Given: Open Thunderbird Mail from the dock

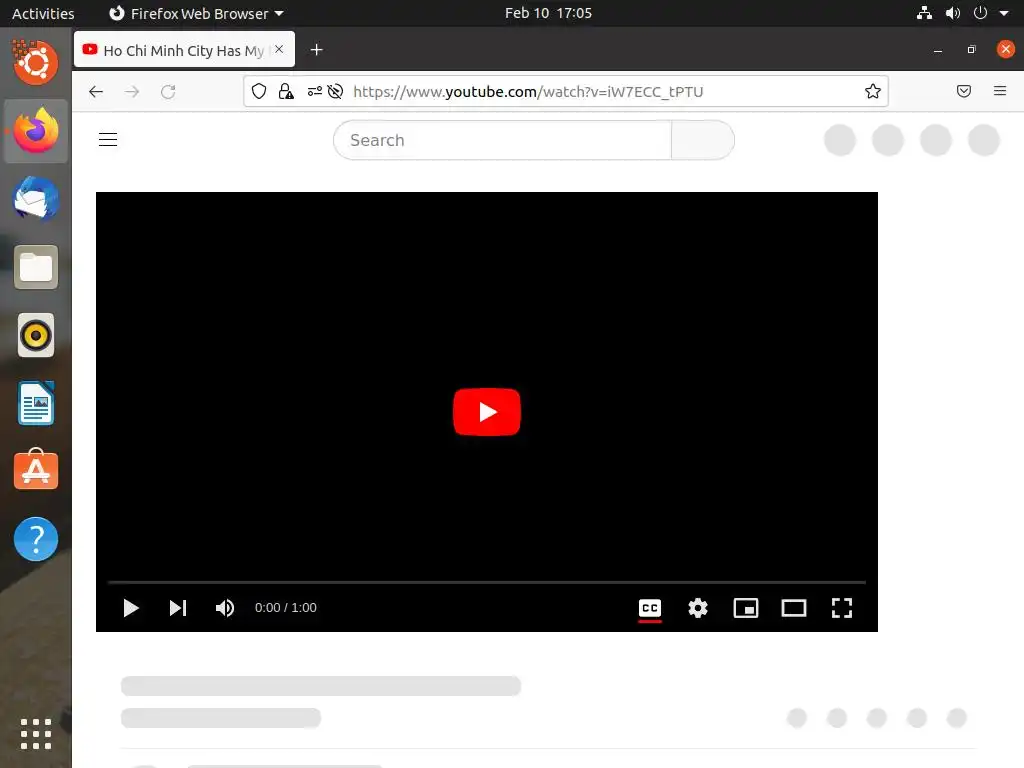Looking at the screenshot, I should tap(35, 199).
